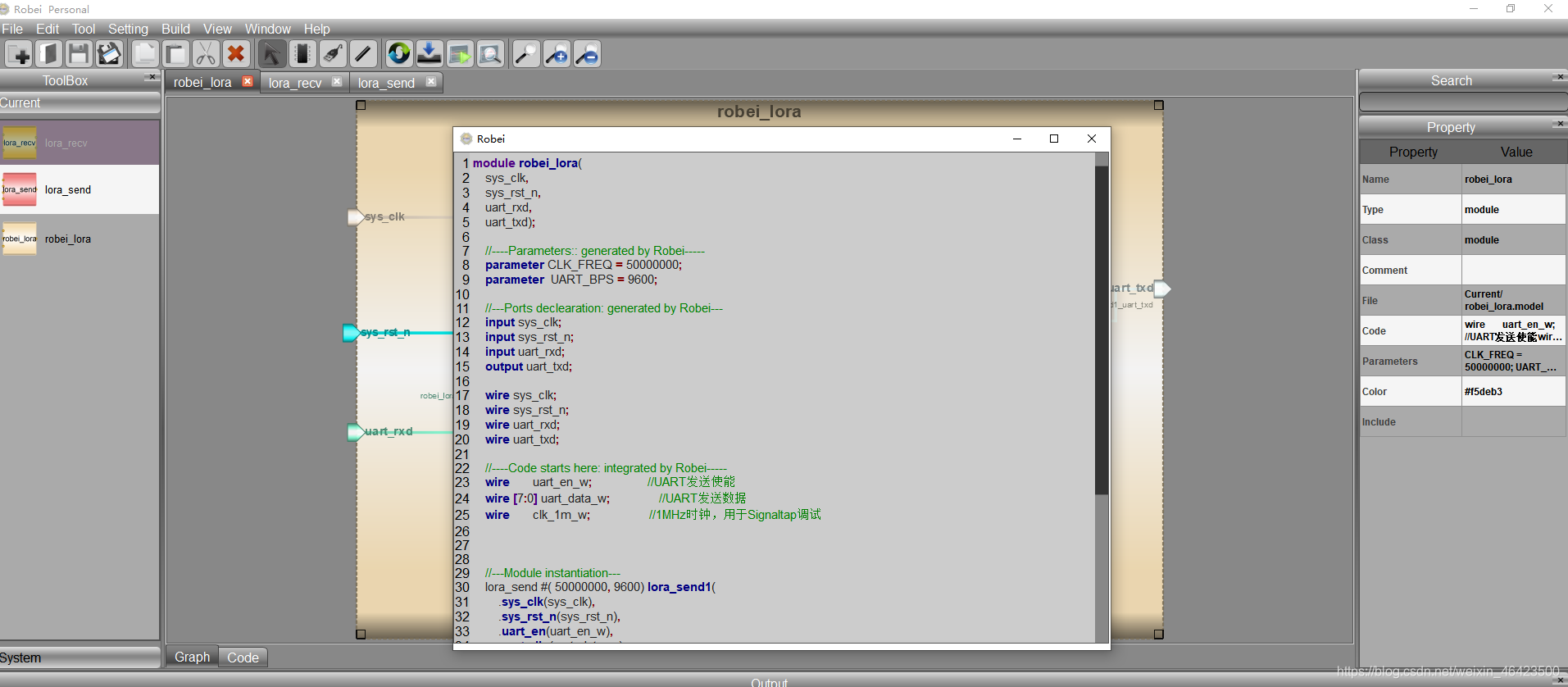Screen dimensions: 1568x687
Task: Open the File menu
Action: [x=12, y=29]
